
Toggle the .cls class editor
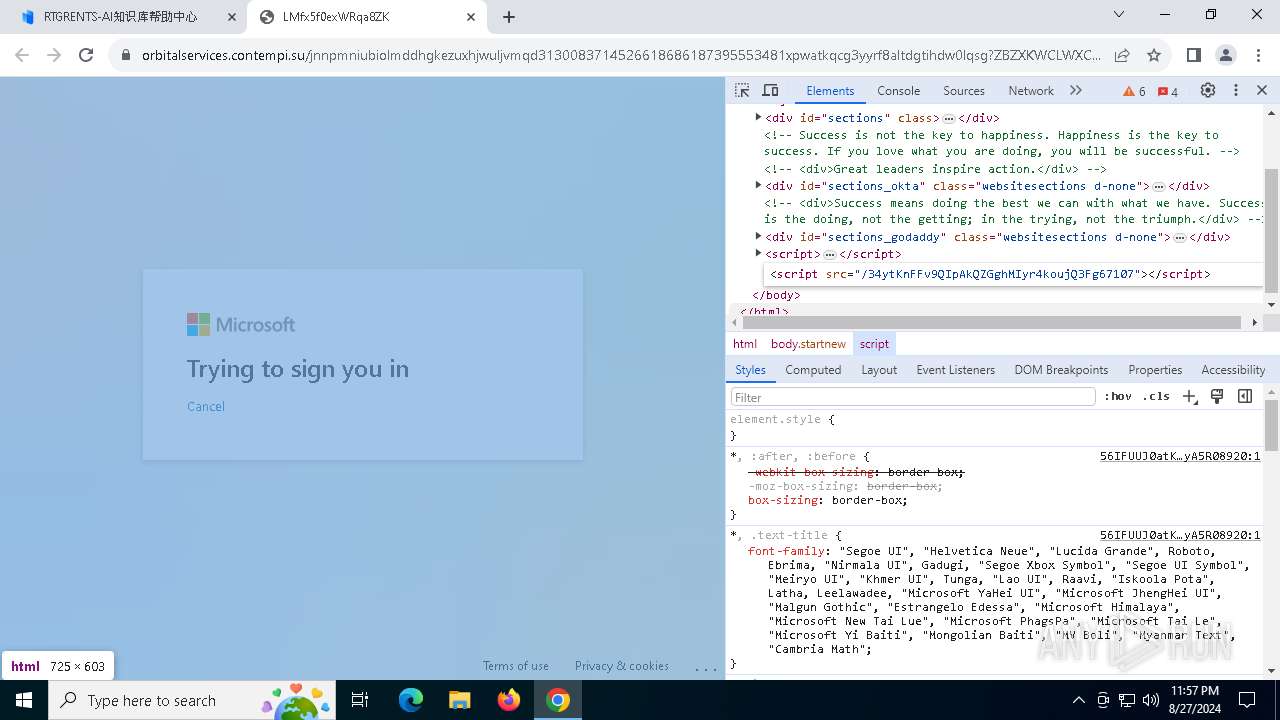(1156, 397)
